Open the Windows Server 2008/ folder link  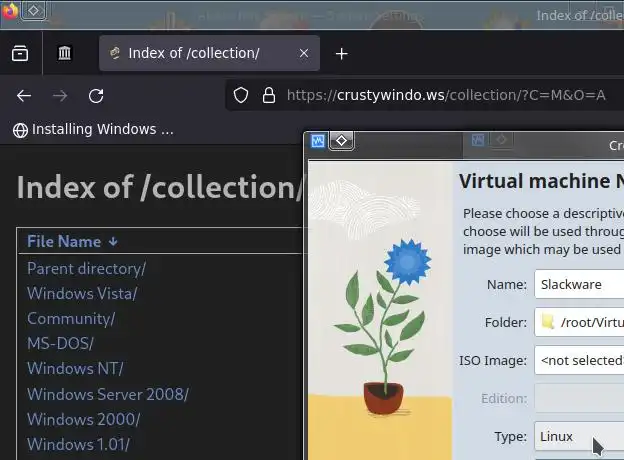(108, 394)
